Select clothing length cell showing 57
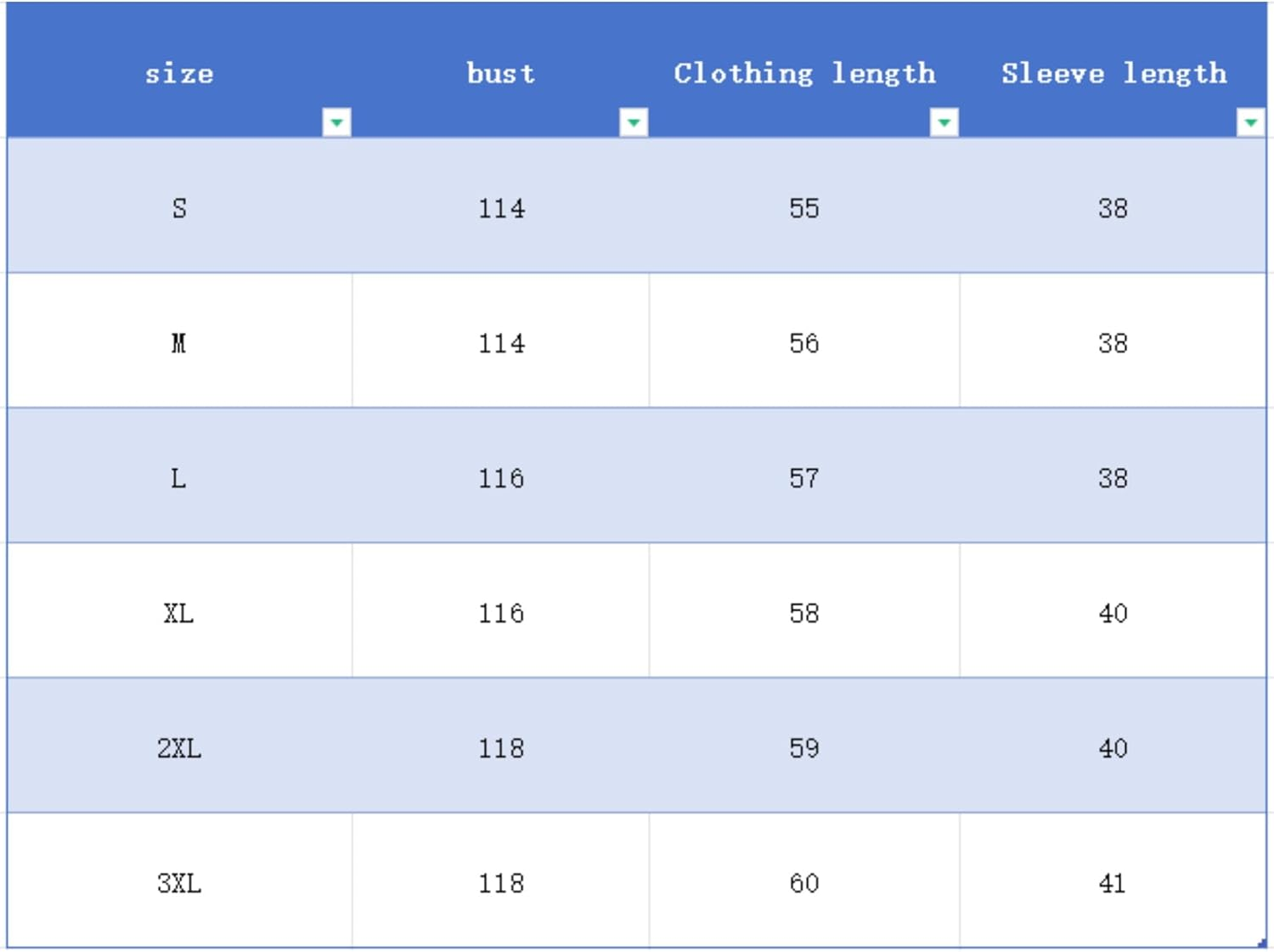The width and height of the screenshot is (1274, 952). pos(803,478)
